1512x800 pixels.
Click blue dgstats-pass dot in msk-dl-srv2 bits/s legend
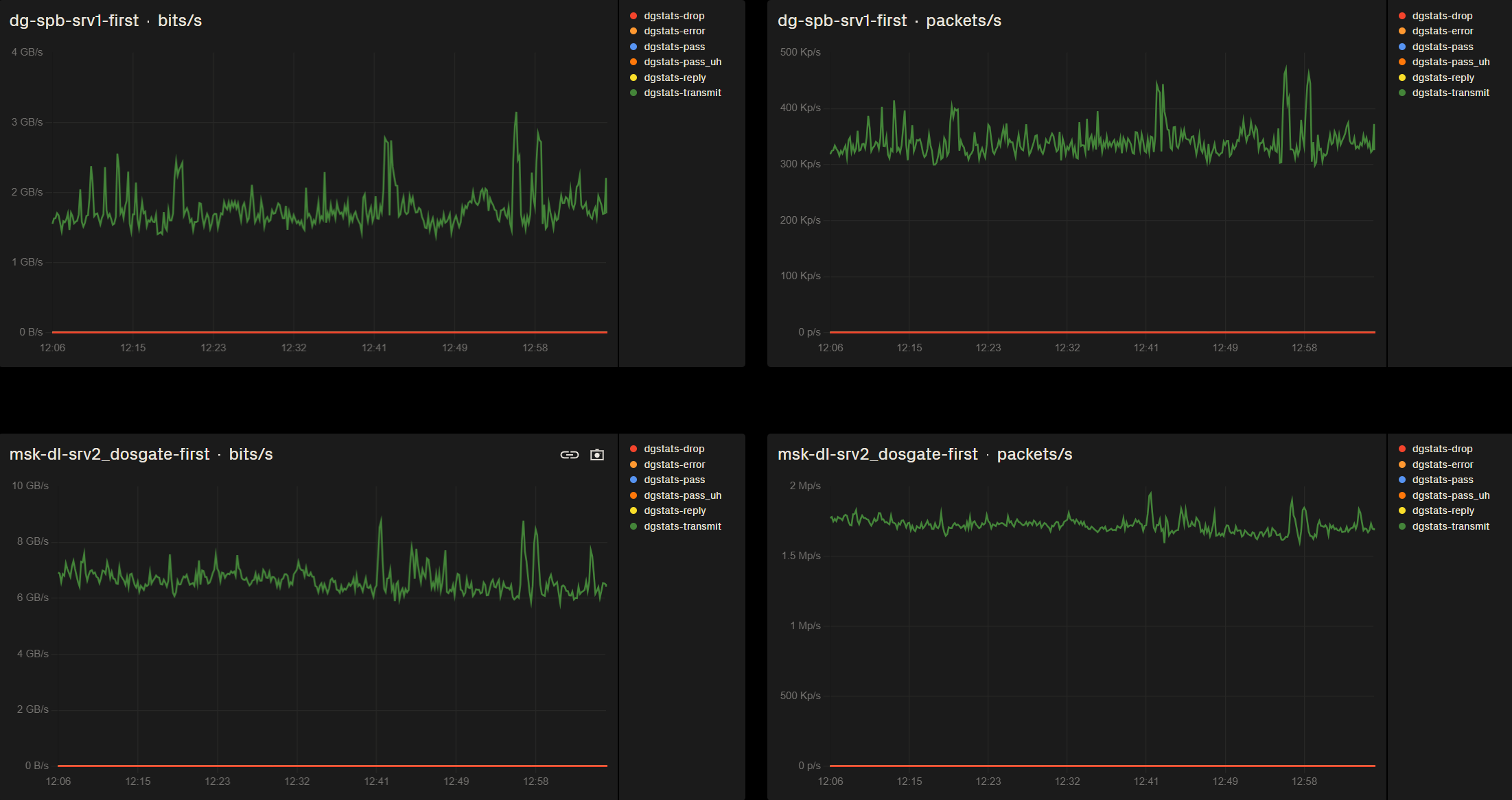click(x=633, y=480)
